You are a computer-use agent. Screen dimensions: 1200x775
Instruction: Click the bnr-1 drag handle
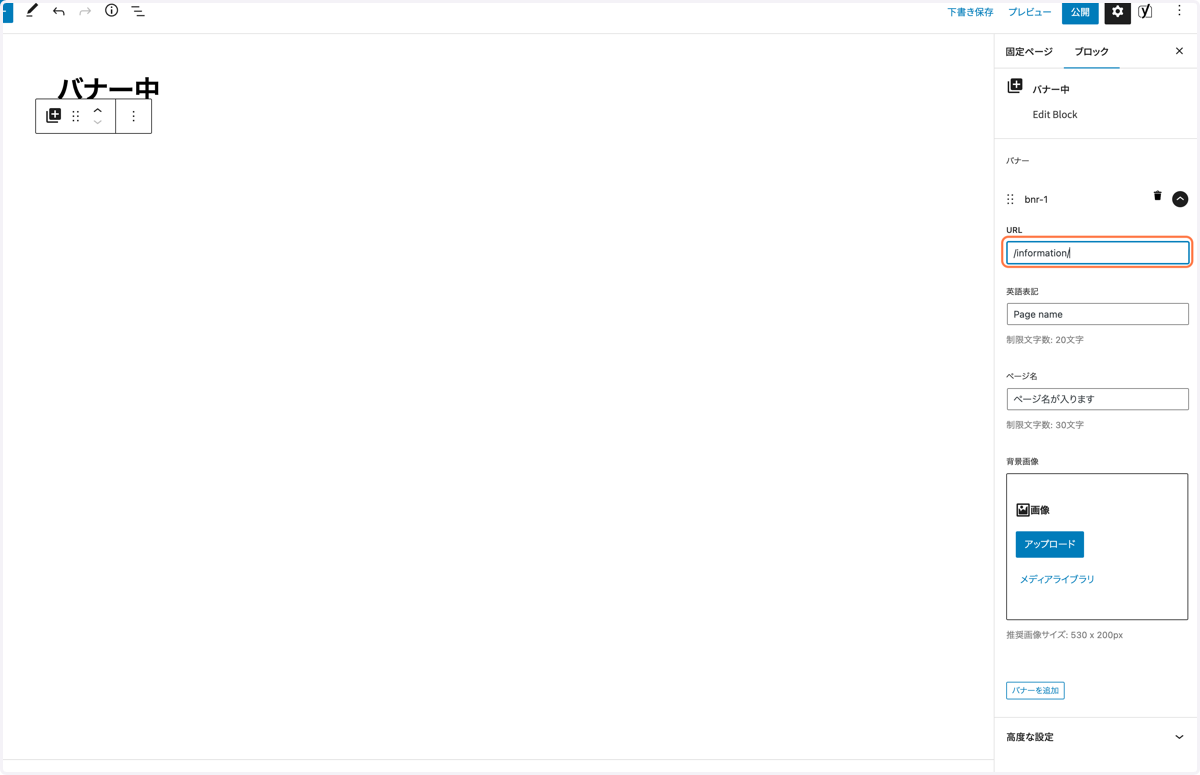pyautogui.click(x=1011, y=199)
